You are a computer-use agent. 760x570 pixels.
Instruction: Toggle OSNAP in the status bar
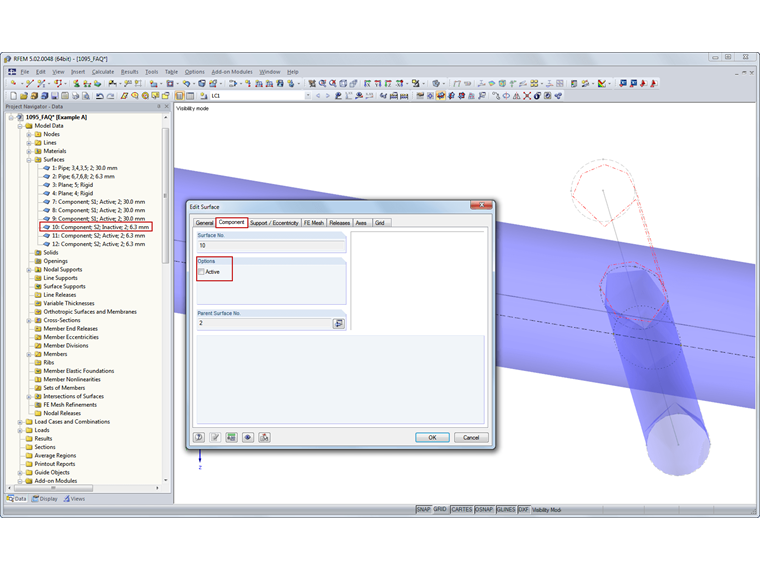[484, 509]
